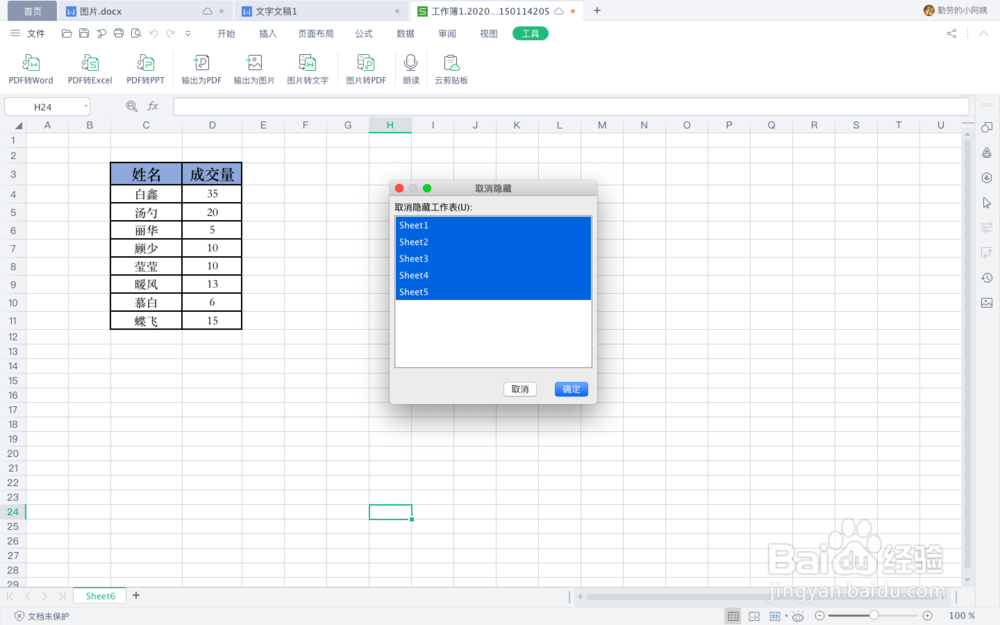Select Sheet3 in unhide list
The width and height of the screenshot is (1000, 625).
click(x=493, y=258)
